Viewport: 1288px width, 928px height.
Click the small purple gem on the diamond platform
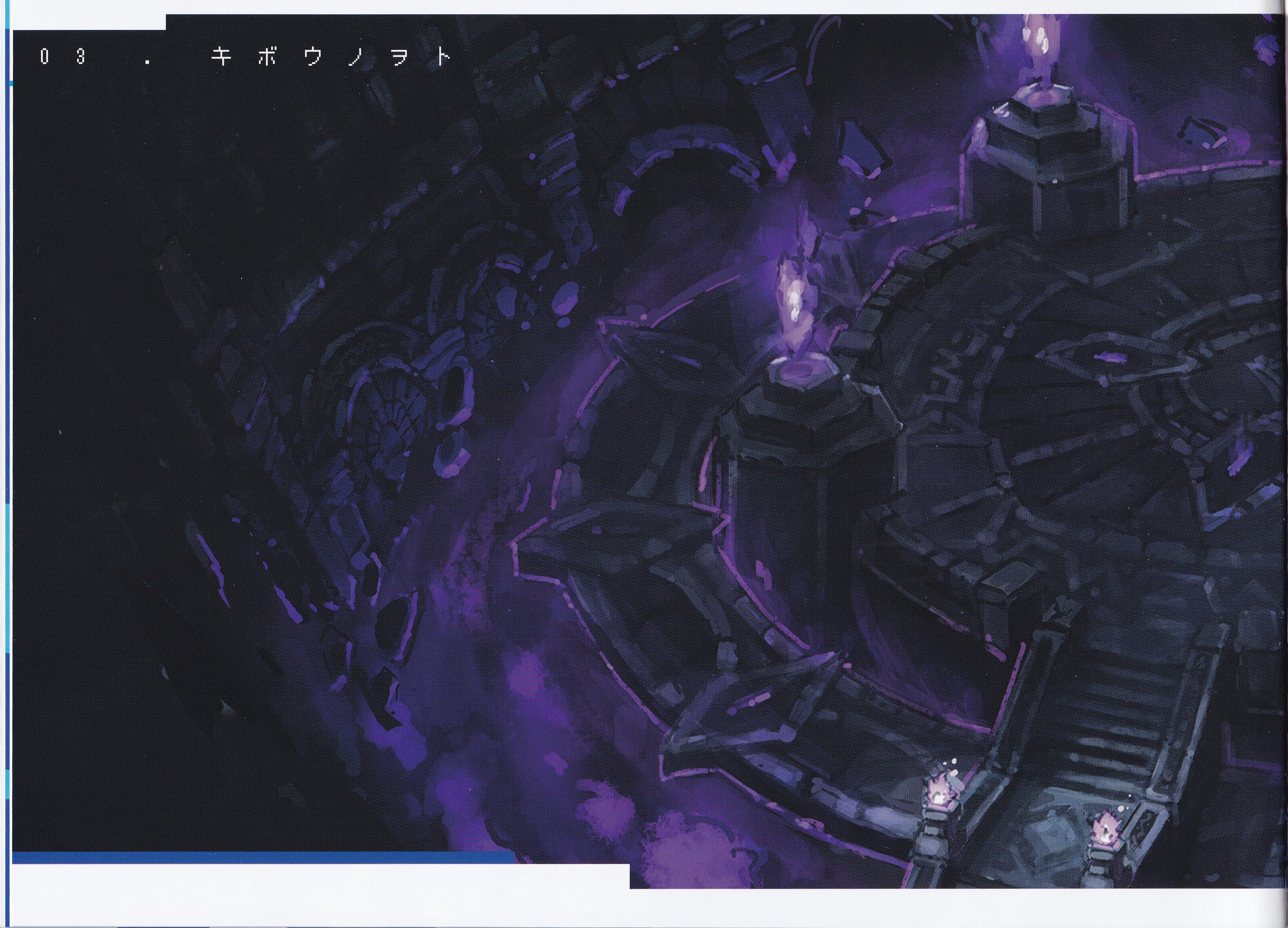coord(1110,357)
